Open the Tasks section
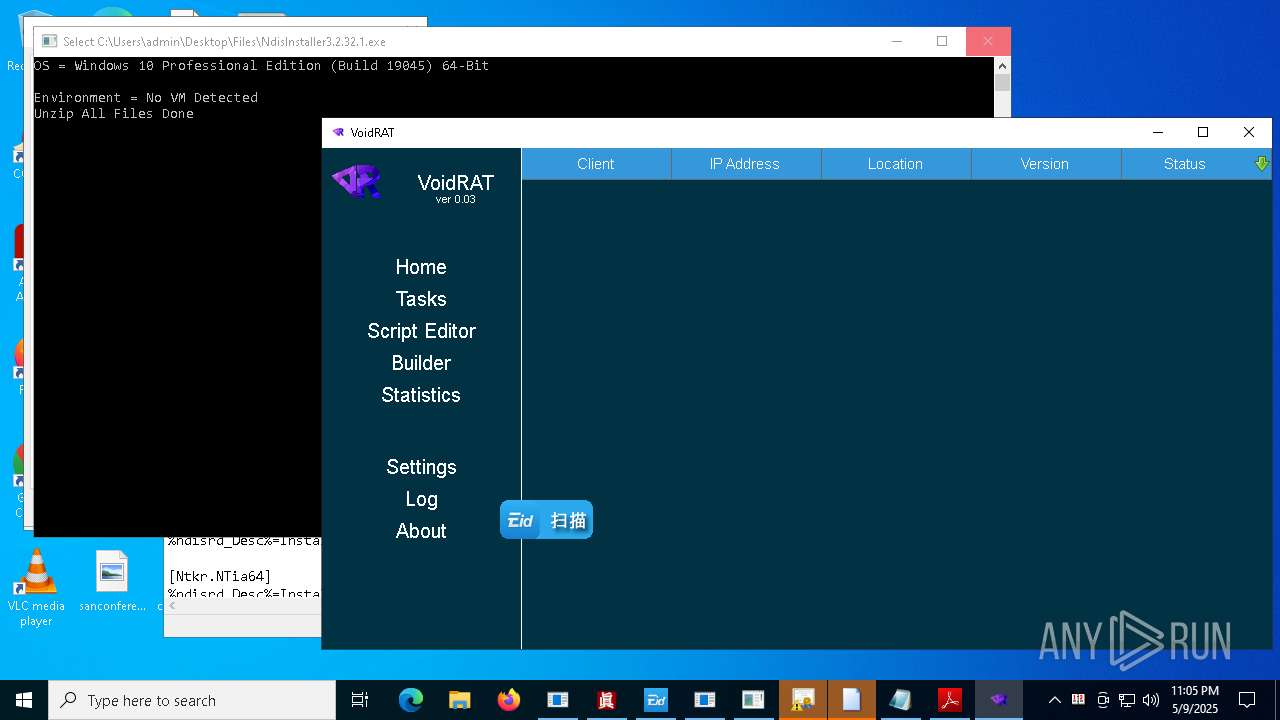Viewport: 1280px width, 720px height. point(421,299)
